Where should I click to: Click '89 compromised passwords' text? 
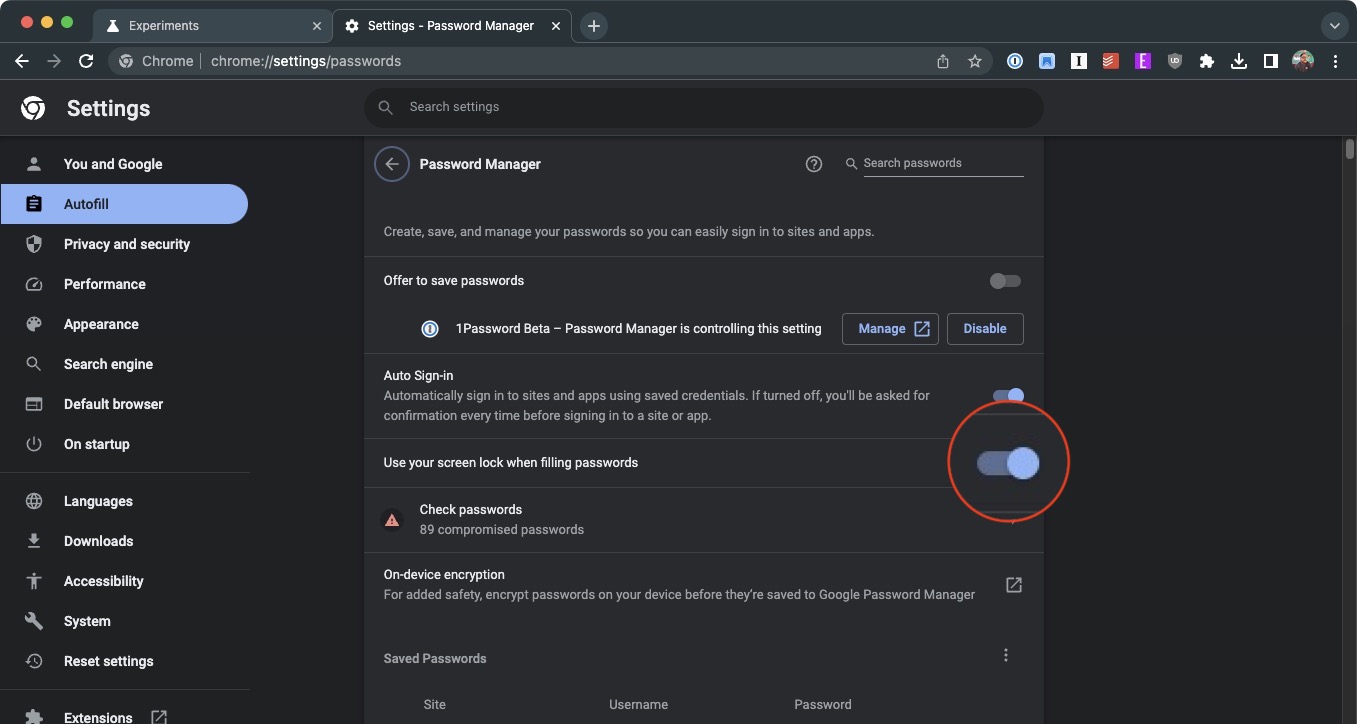click(x=502, y=530)
